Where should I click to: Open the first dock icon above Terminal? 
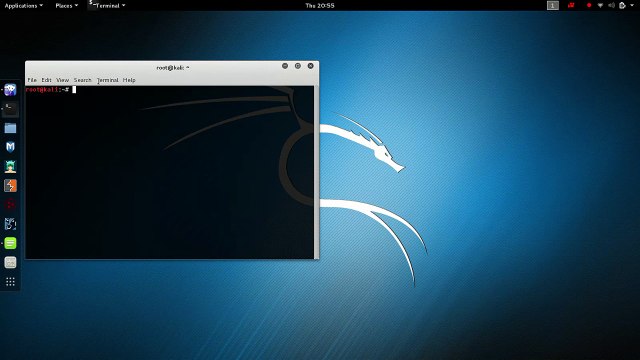(10, 90)
